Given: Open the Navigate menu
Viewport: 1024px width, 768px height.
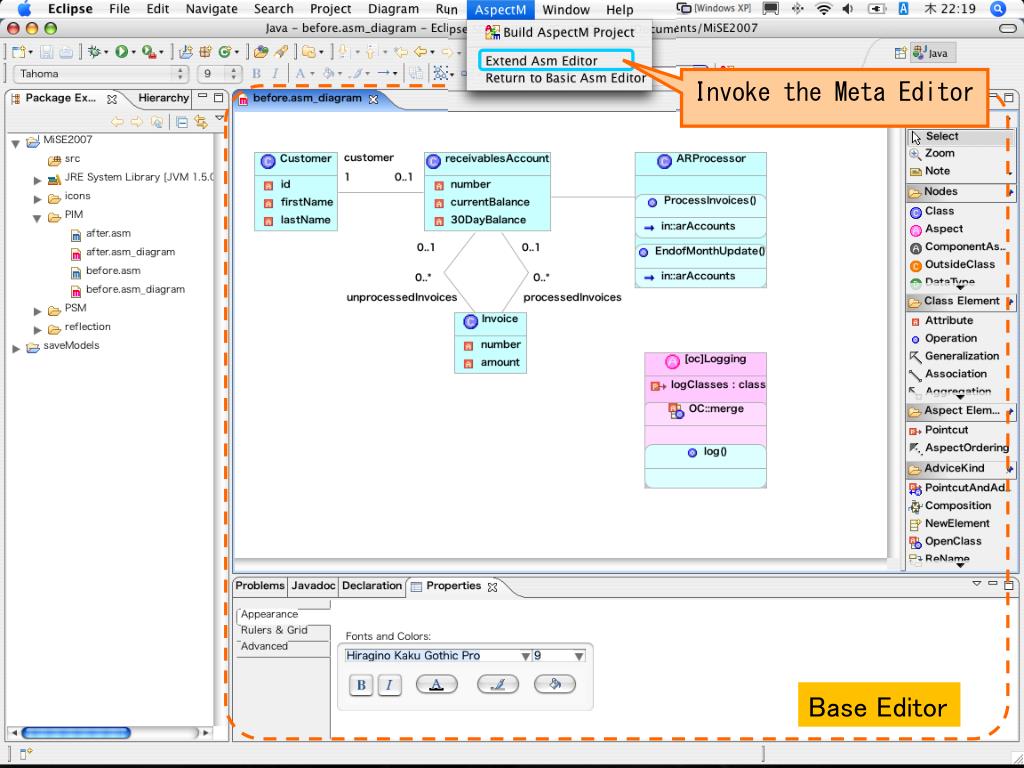Looking at the screenshot, I should click(212, 9).
